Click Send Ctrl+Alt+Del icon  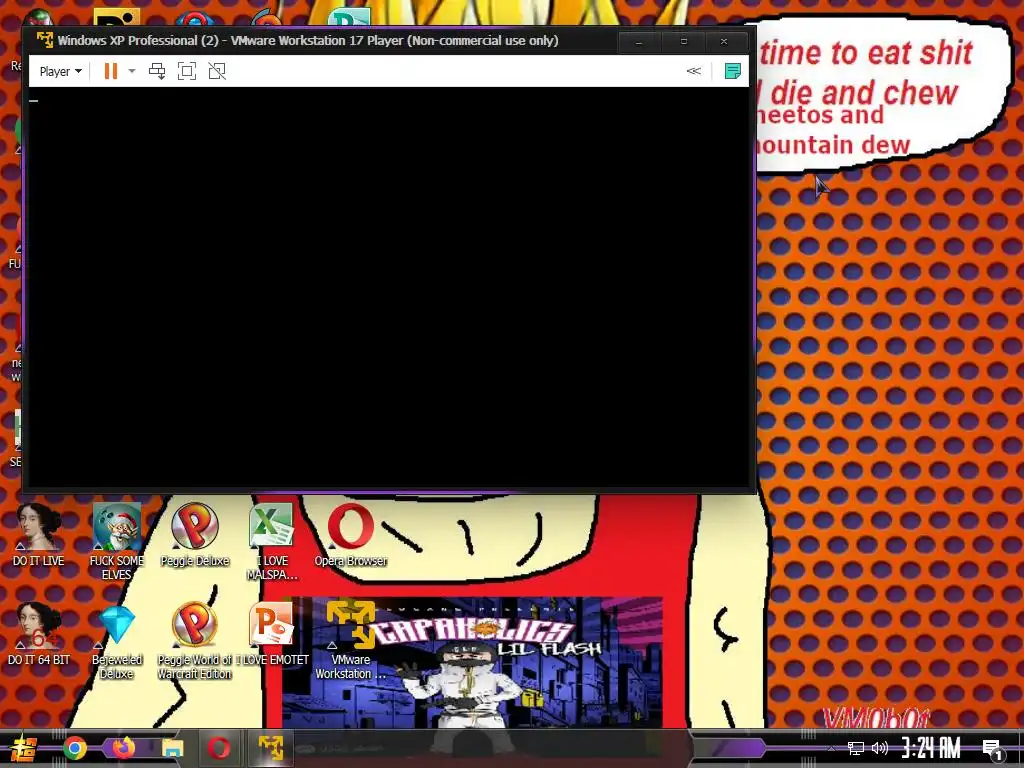pyautogui.click(x=157, y=71)
